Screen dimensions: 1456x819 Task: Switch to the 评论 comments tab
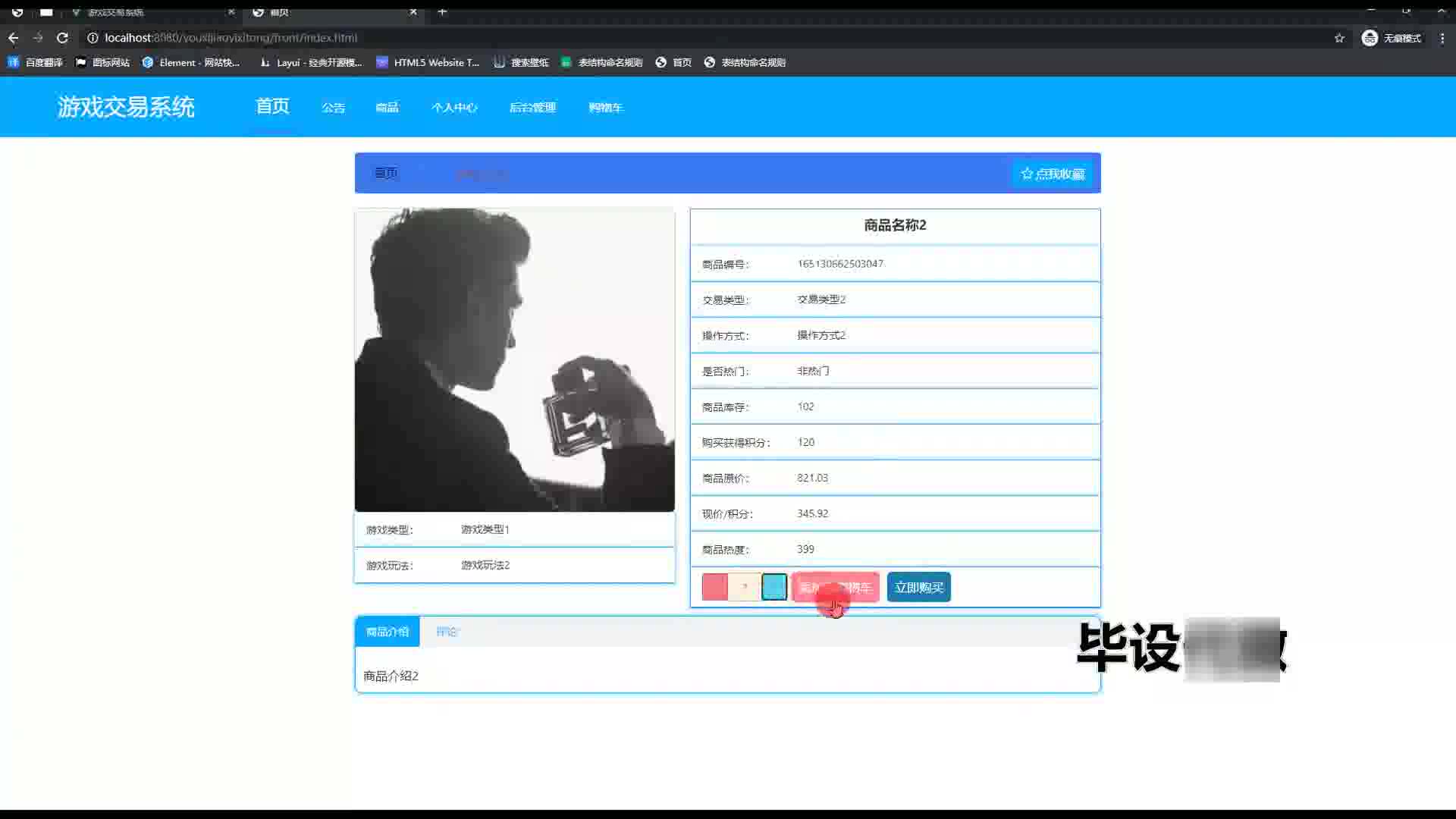(x=447, y=632)
